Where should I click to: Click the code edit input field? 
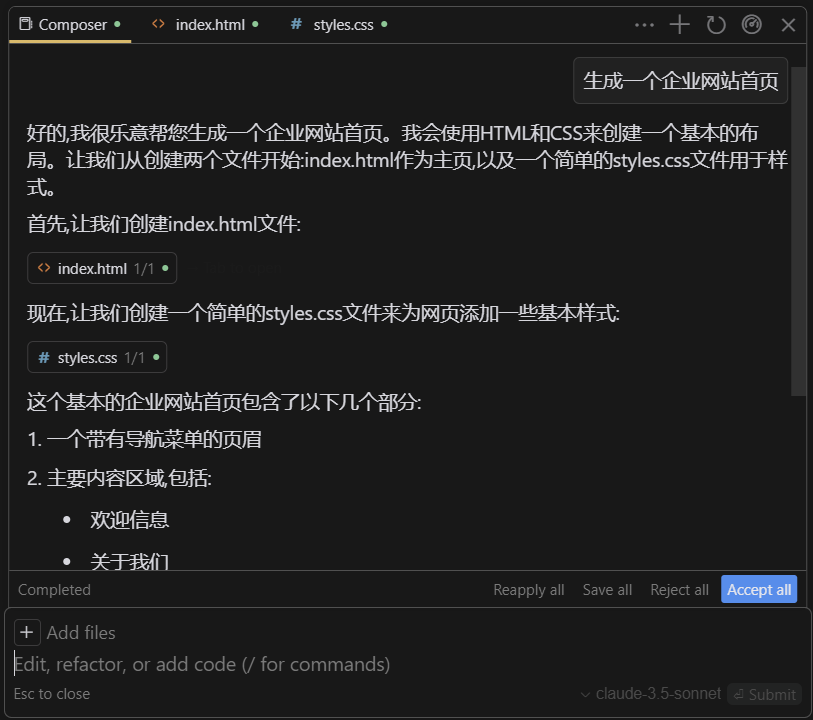tap(200, 663)
